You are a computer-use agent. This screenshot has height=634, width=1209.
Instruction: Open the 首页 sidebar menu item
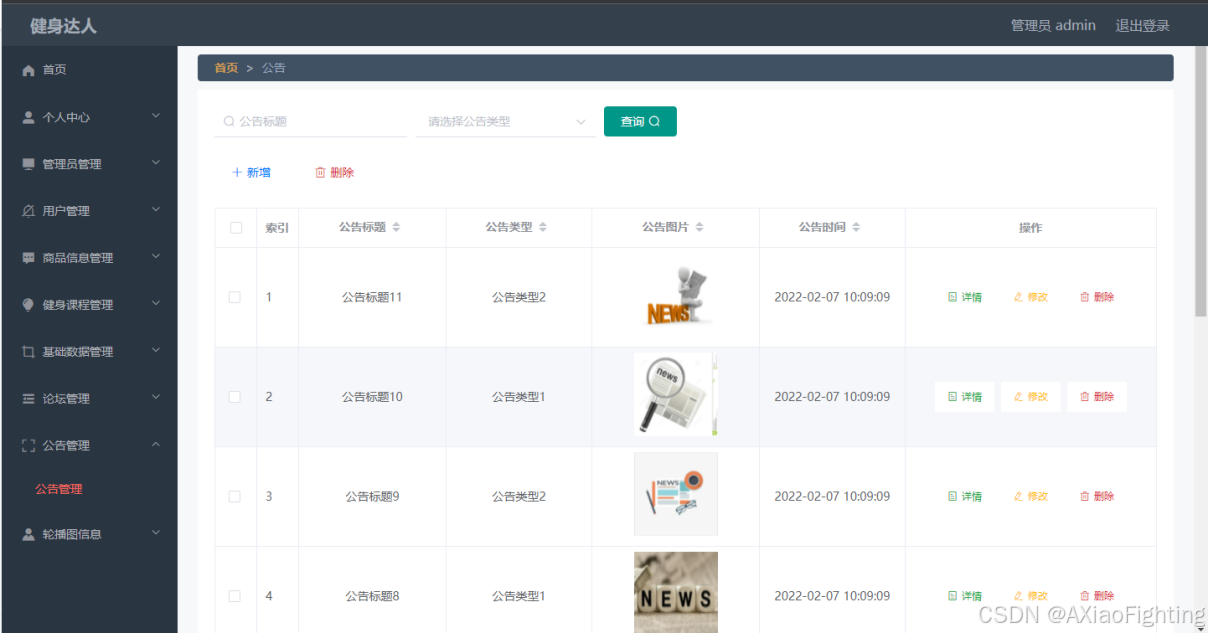[89, 70]
